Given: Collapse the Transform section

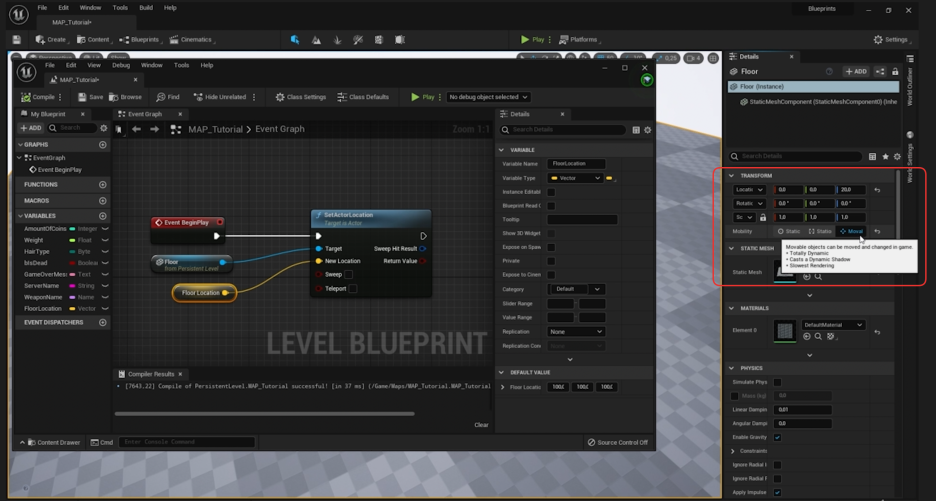Looking at the screenshot, I should 731,176.
